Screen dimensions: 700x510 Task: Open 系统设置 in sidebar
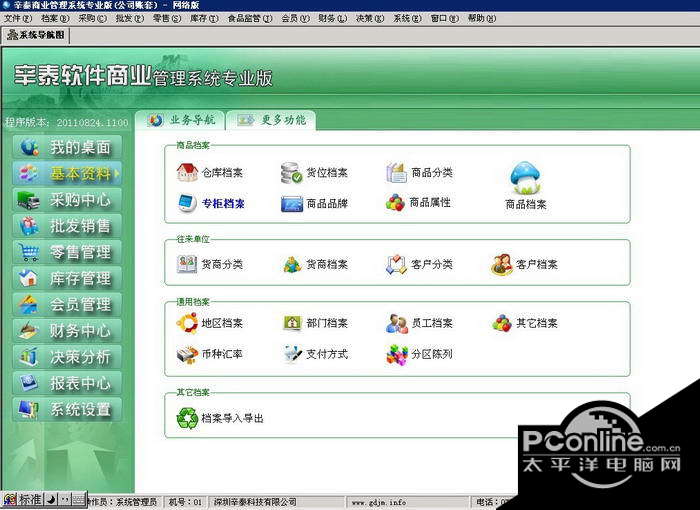(67, 410)
